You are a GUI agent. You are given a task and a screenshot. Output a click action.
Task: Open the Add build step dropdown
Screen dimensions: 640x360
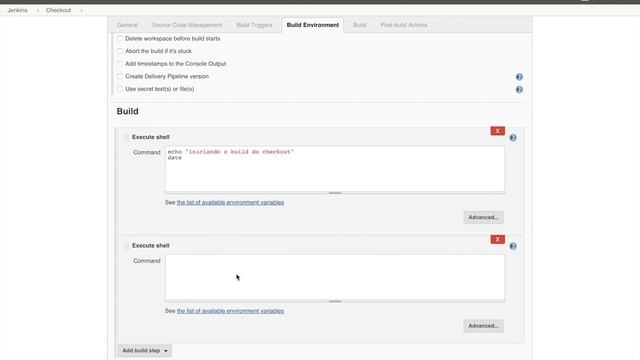point(145,351)
